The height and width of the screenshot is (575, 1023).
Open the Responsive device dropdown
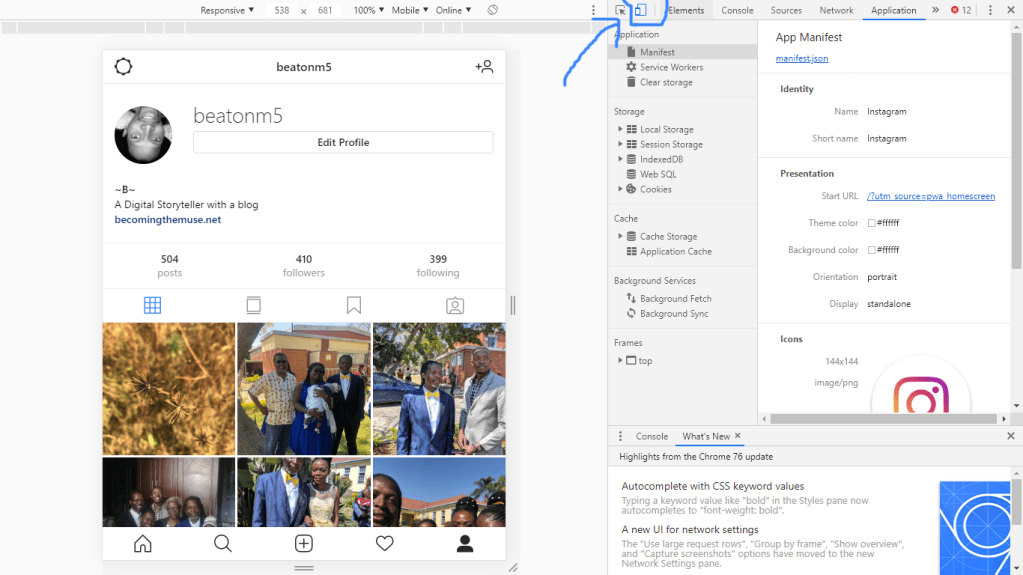(x=227, y=10)
